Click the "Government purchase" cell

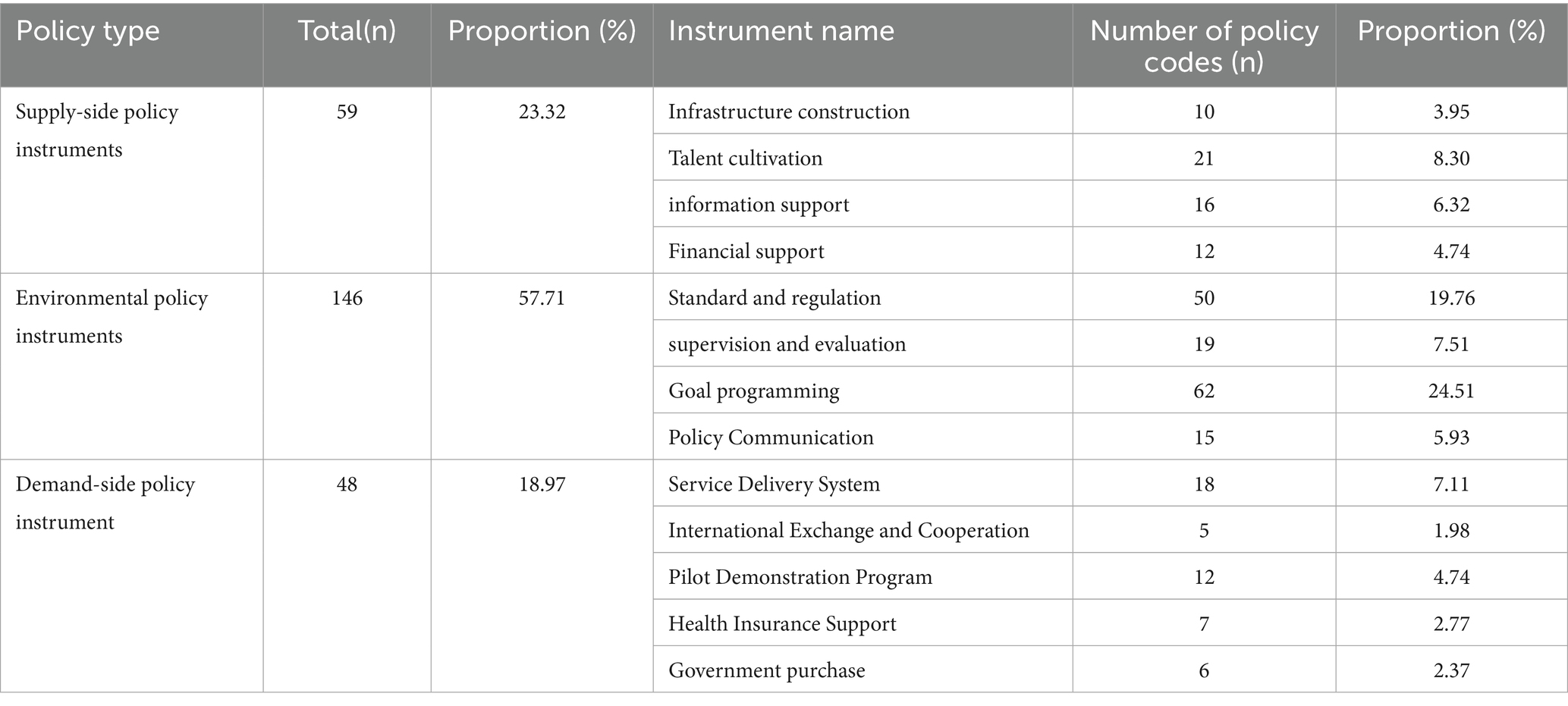766,670
